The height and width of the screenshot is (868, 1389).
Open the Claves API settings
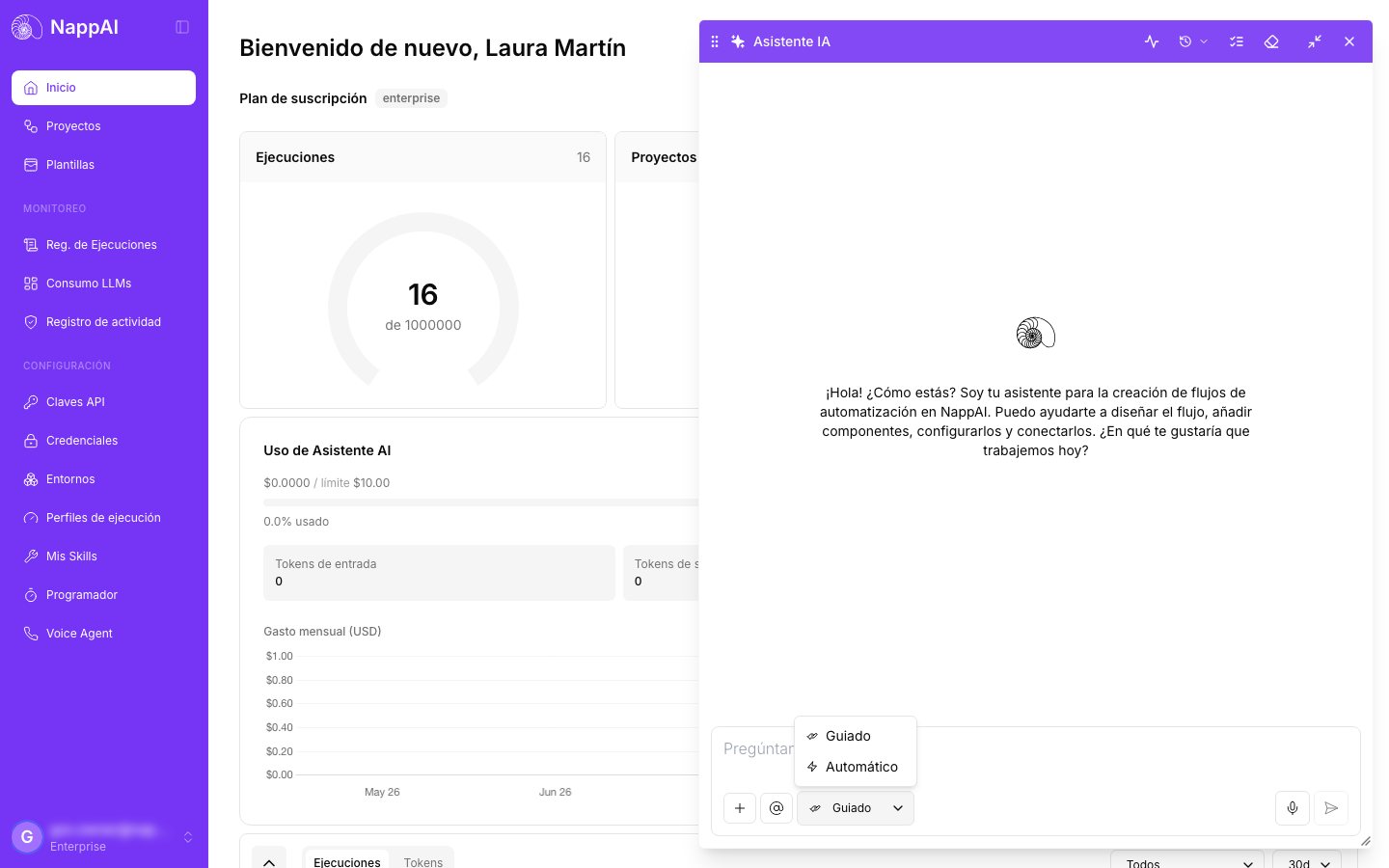103,402
